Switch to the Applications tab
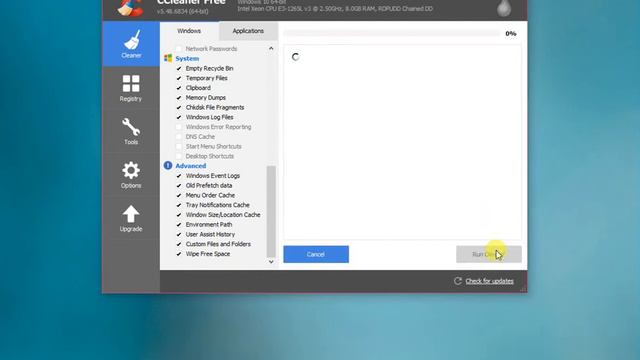This screenshot has height=360, width=640. point(248,31)
